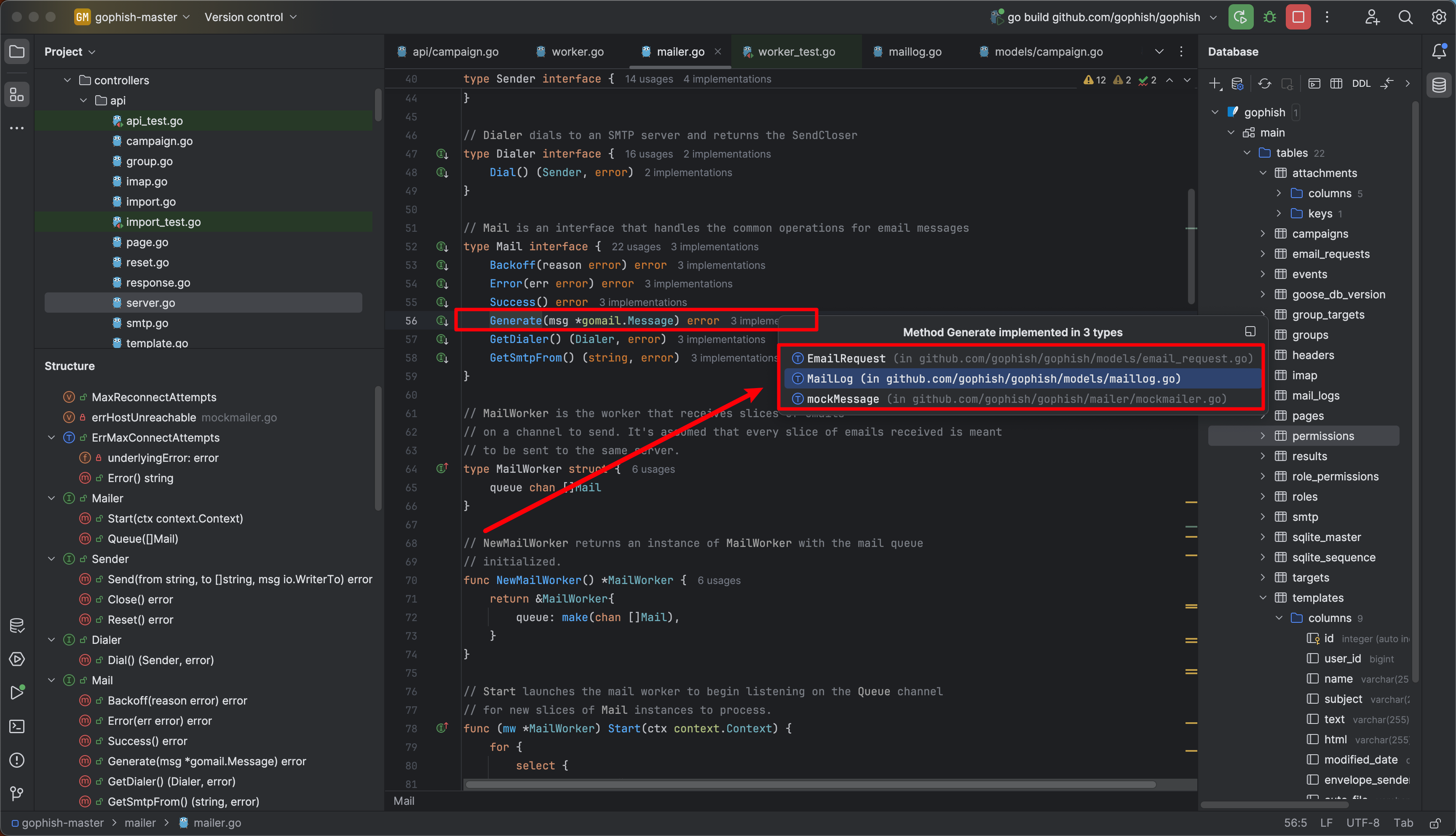Go to previous highlighted error arrow
Viewport: 1456px width, 836px height.
[1169, 80]
